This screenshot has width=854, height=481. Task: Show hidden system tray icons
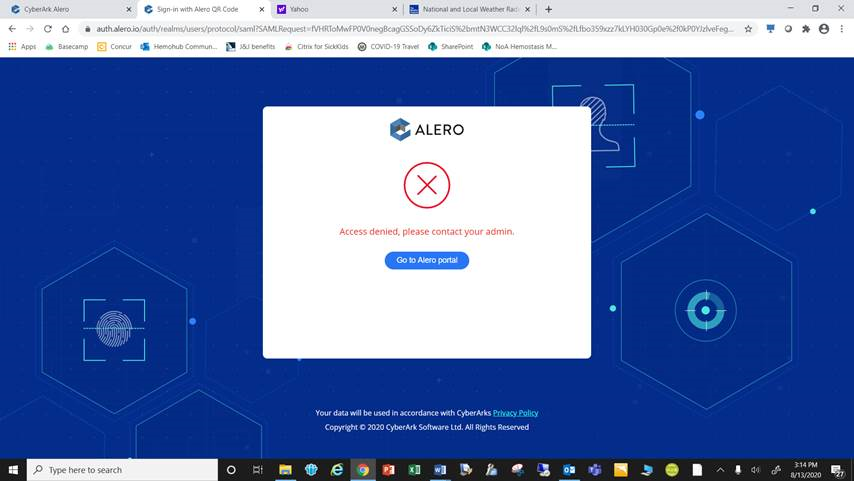[x=720, y=470]
